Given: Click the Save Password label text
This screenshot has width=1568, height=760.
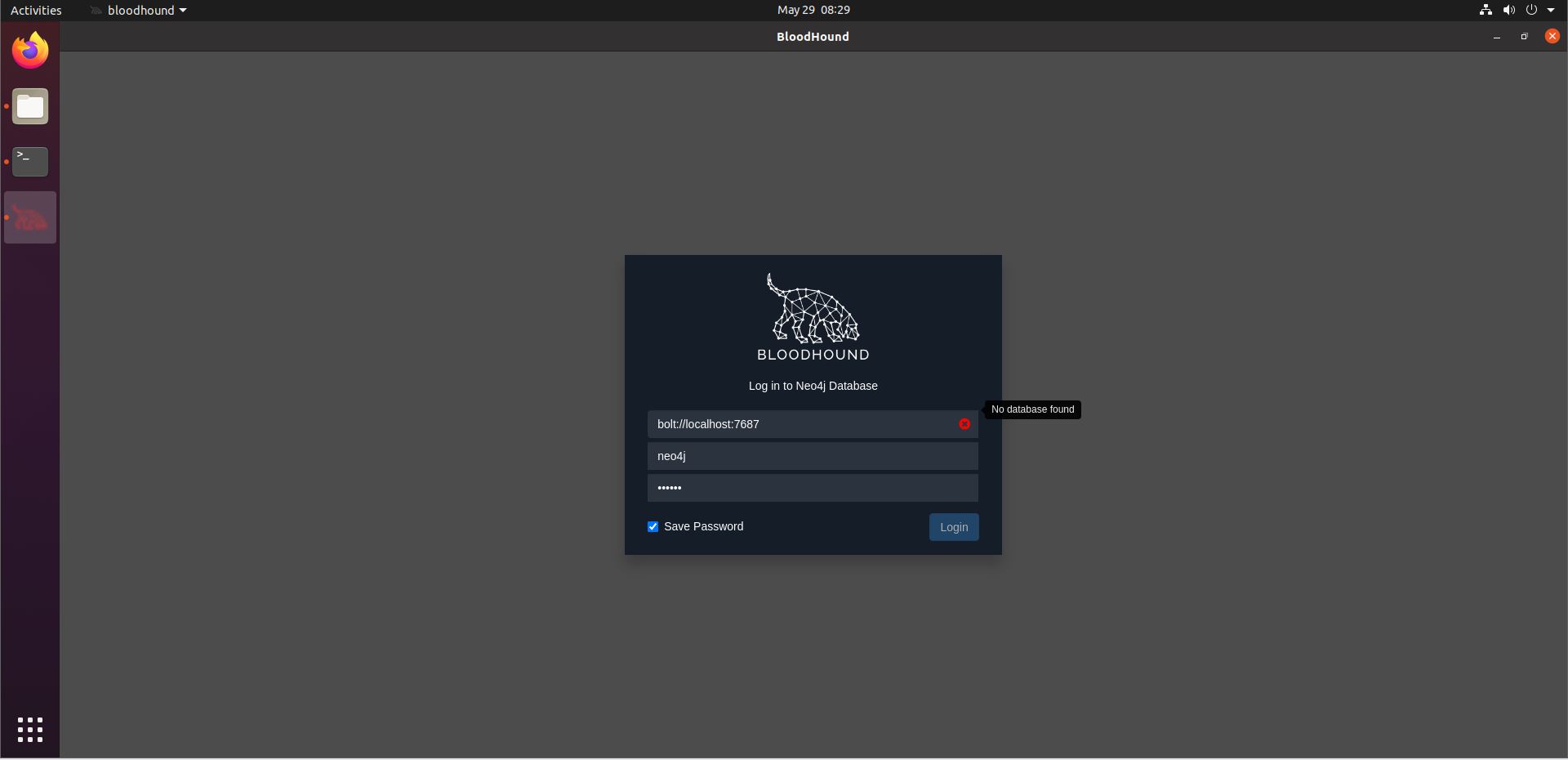Looking at the screenshot, I should [703, 526].
